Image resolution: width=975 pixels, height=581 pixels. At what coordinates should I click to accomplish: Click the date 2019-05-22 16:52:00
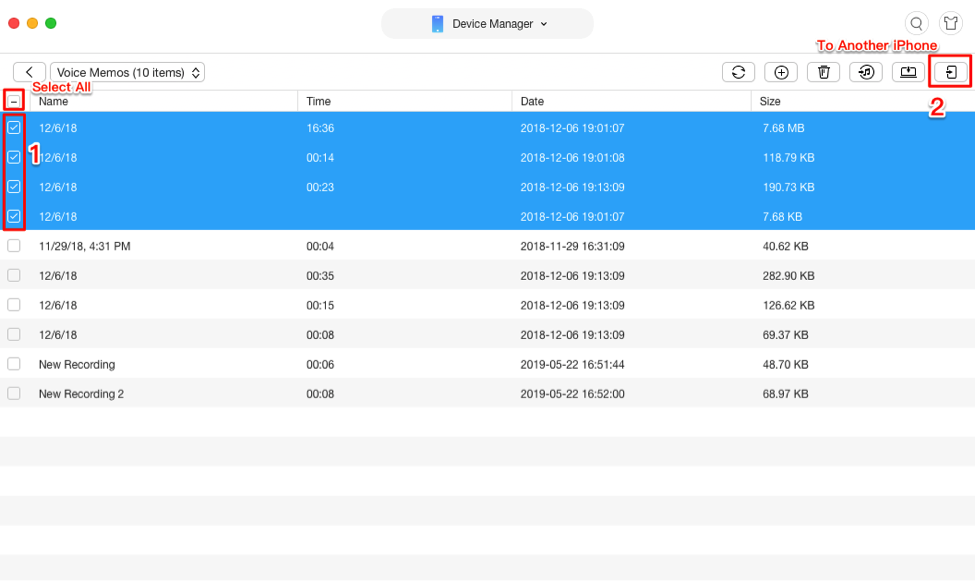click(572, 394)
